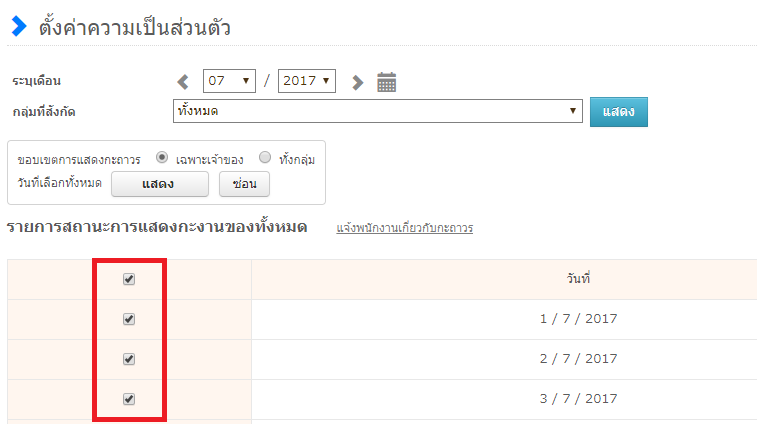Image resolution: width=757 pixels, height=424 pixels.
Task: Click the next month arrow icon
Action: click(x=357, y=82)
